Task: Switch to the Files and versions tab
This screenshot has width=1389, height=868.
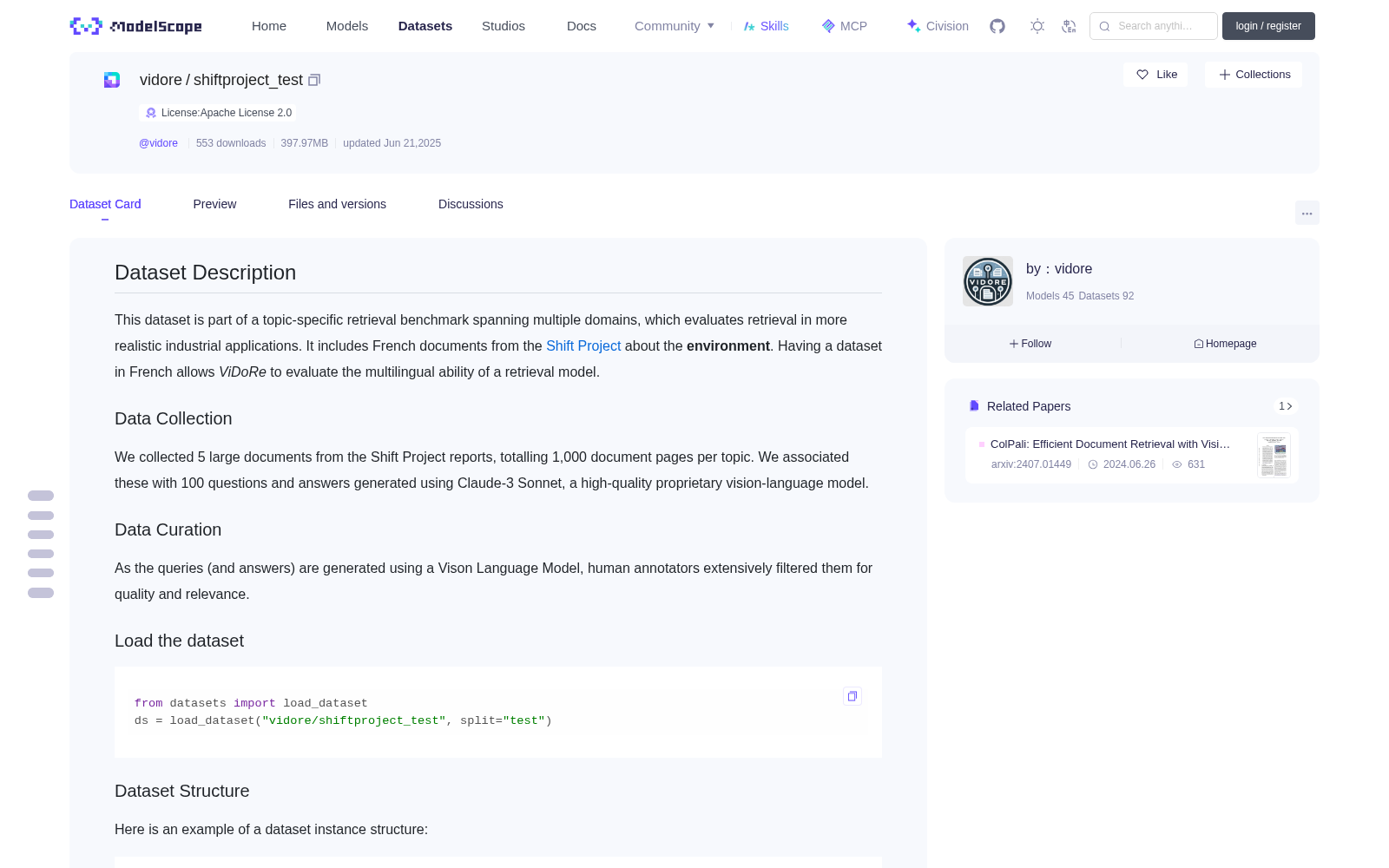Action: [337, 204]
